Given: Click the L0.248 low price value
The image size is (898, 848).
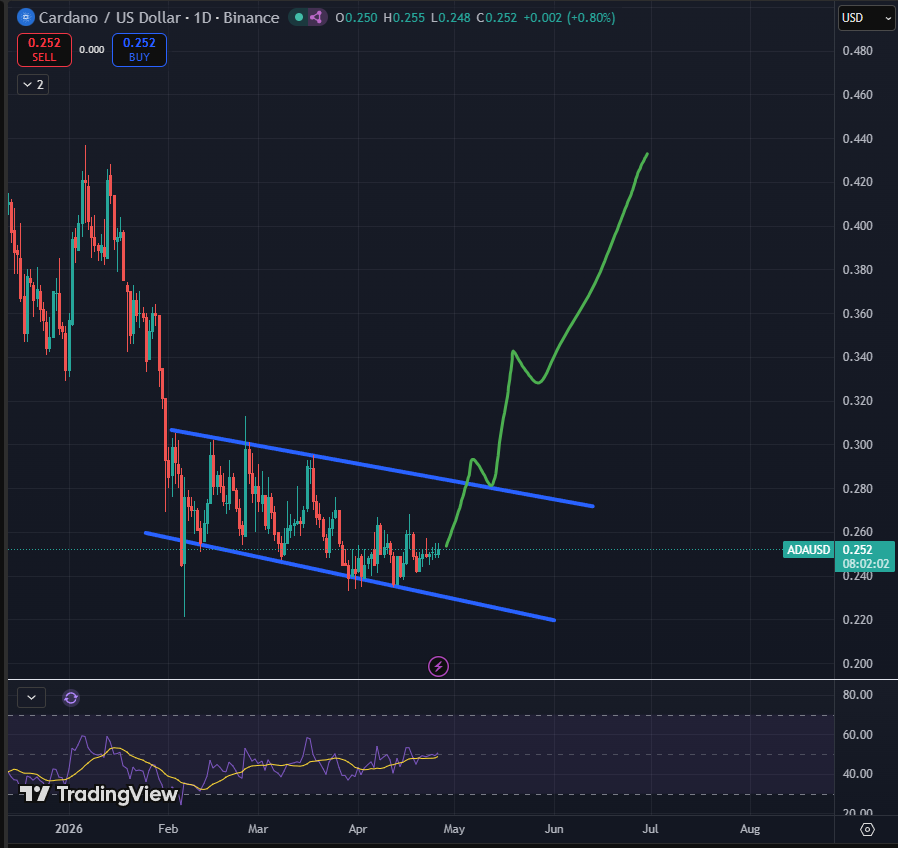Looking at the screenshot, I should point(450,18).
